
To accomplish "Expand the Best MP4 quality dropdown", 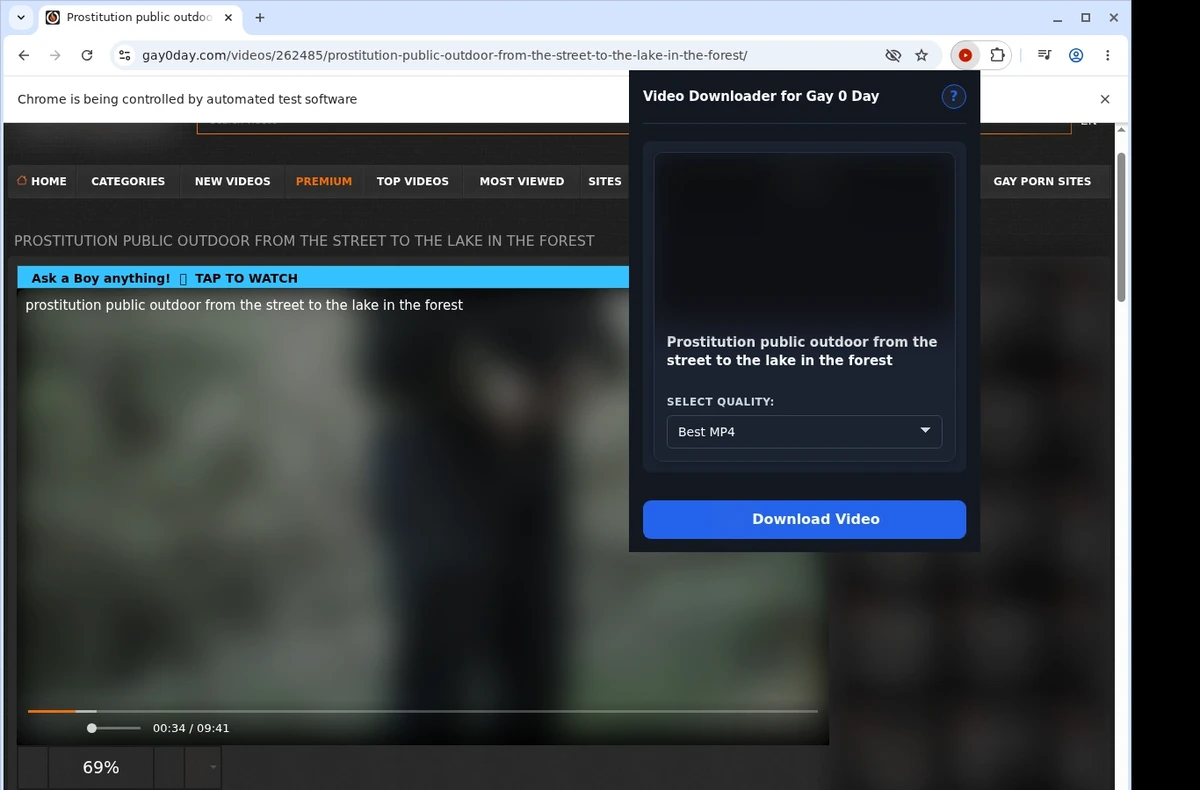I will coord(804,432).
